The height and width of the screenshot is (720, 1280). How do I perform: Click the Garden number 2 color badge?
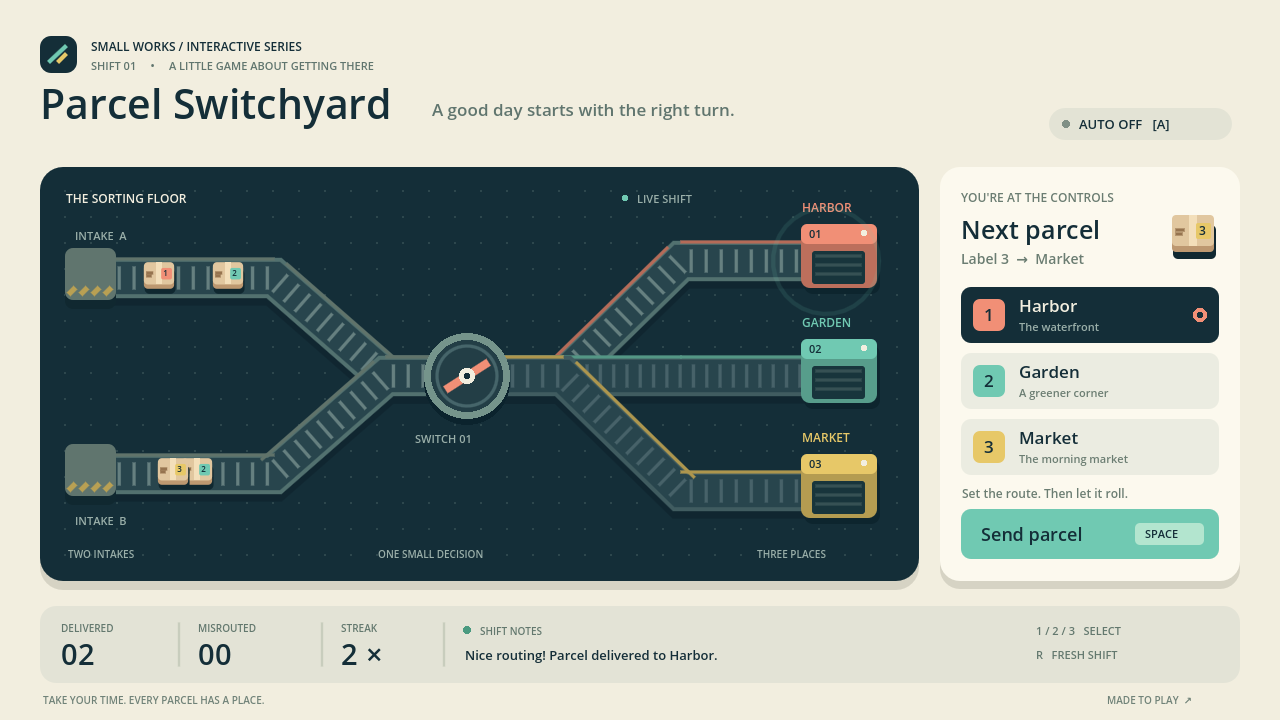tap(989, 381)
